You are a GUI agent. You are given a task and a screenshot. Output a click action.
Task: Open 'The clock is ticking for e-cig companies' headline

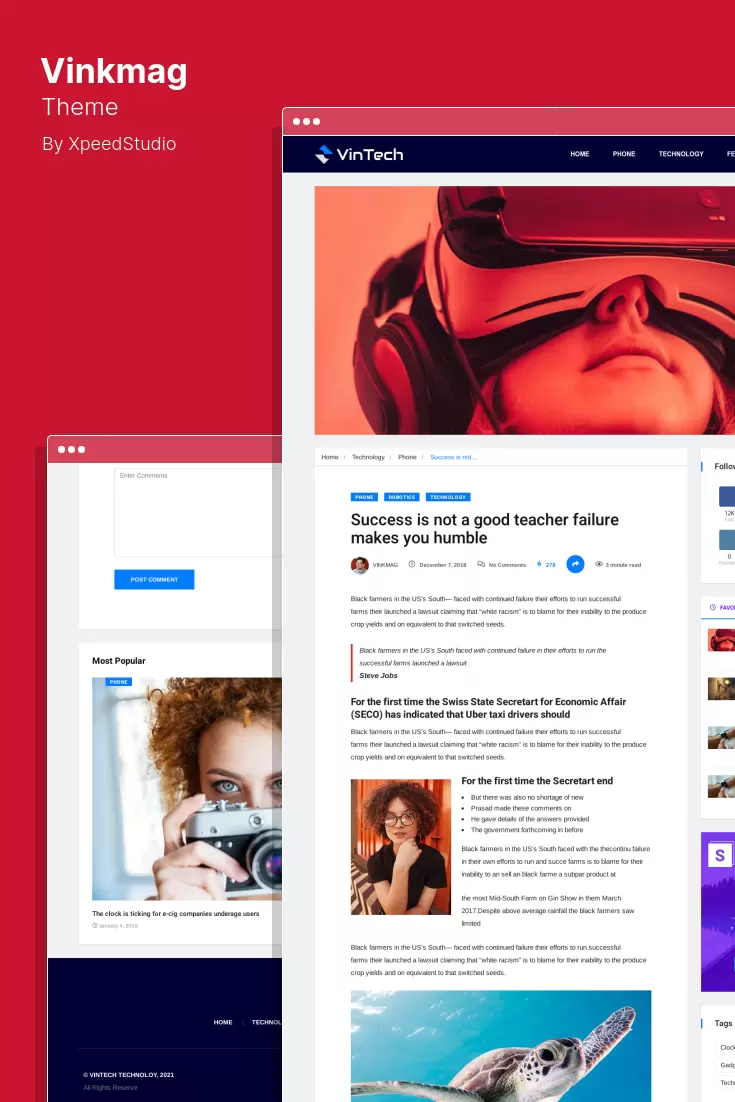click(x=176, y=914)
